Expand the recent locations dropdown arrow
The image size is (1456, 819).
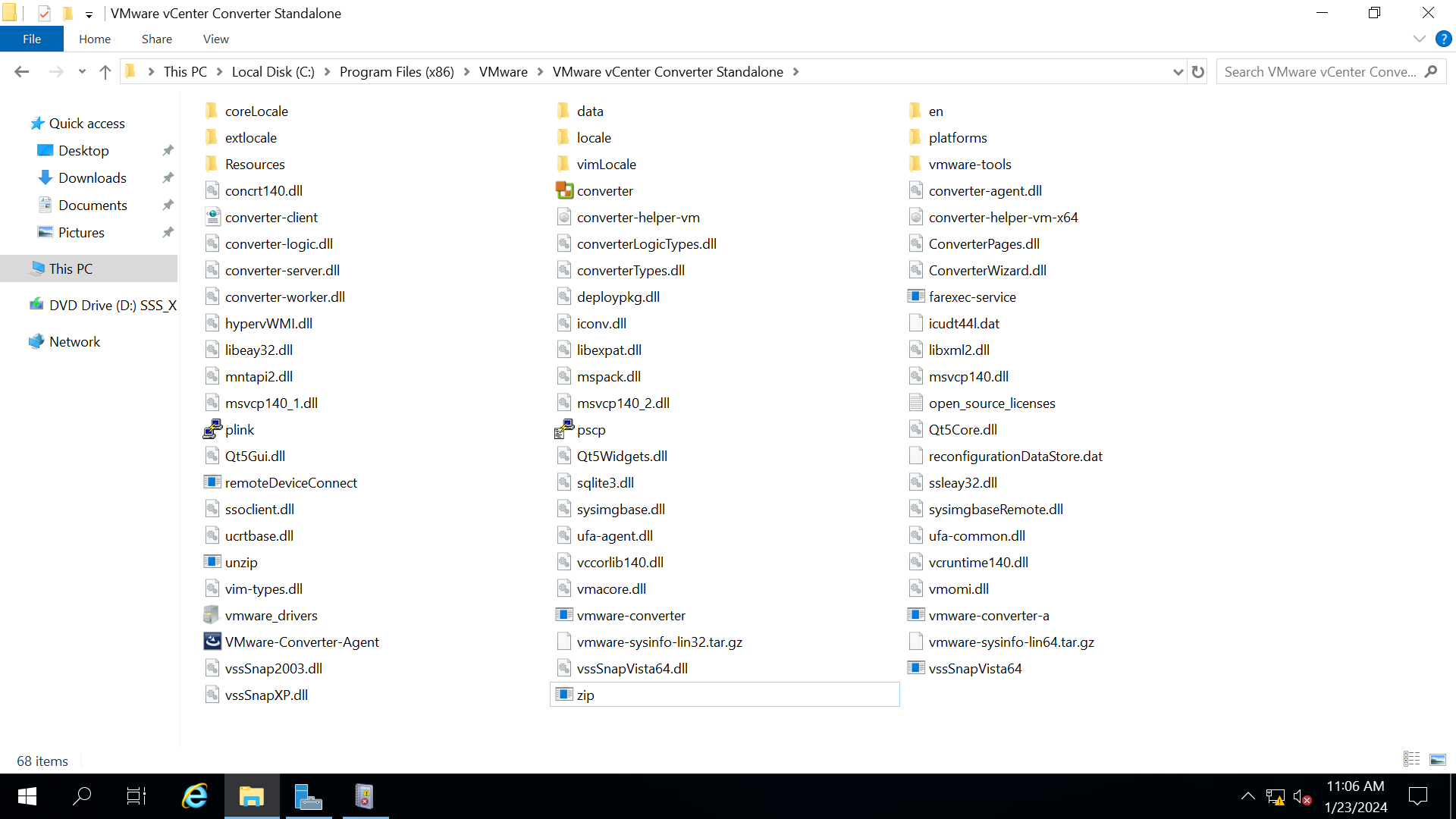tap(82, 72)
